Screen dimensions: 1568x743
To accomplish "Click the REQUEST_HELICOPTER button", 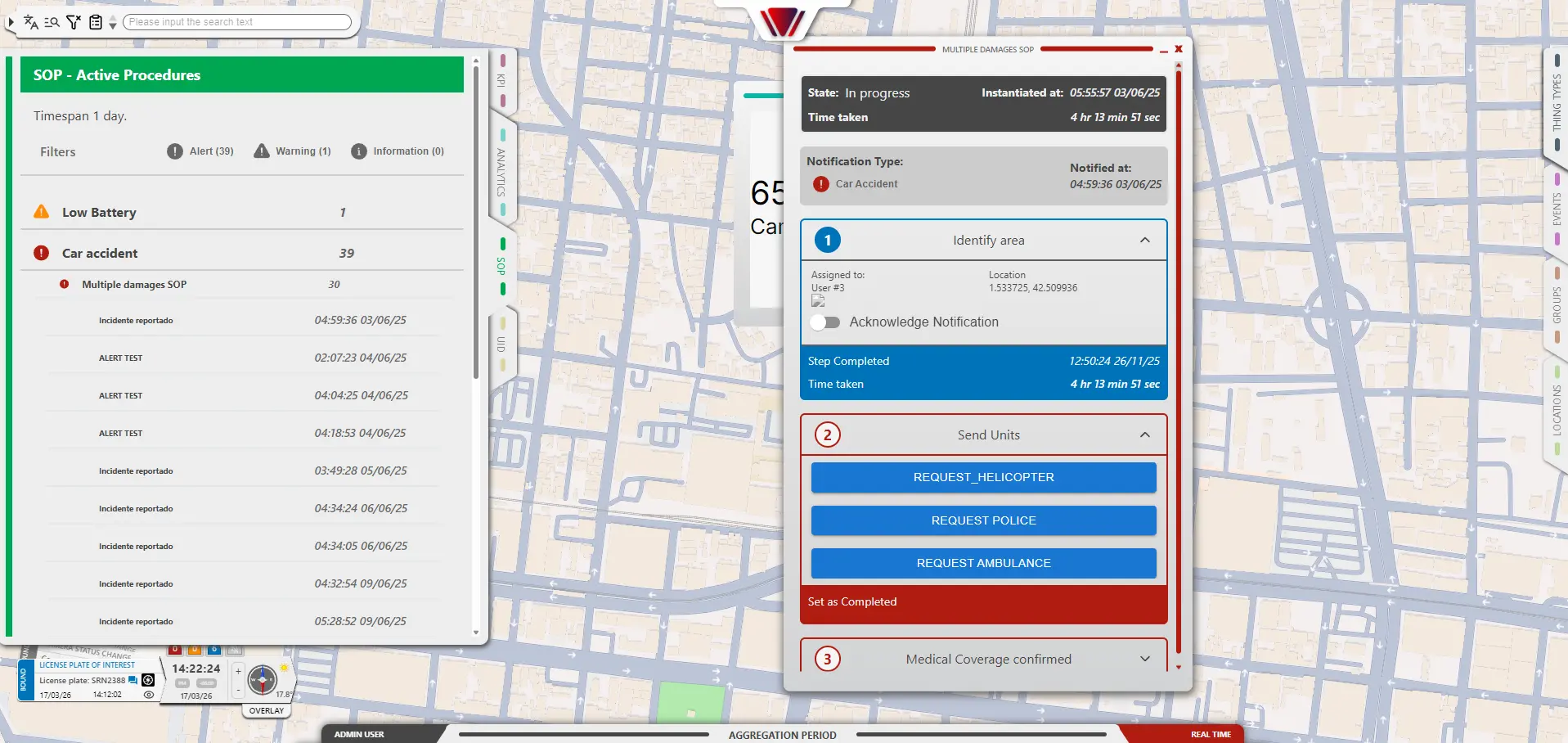I will [x=983, y=477].
